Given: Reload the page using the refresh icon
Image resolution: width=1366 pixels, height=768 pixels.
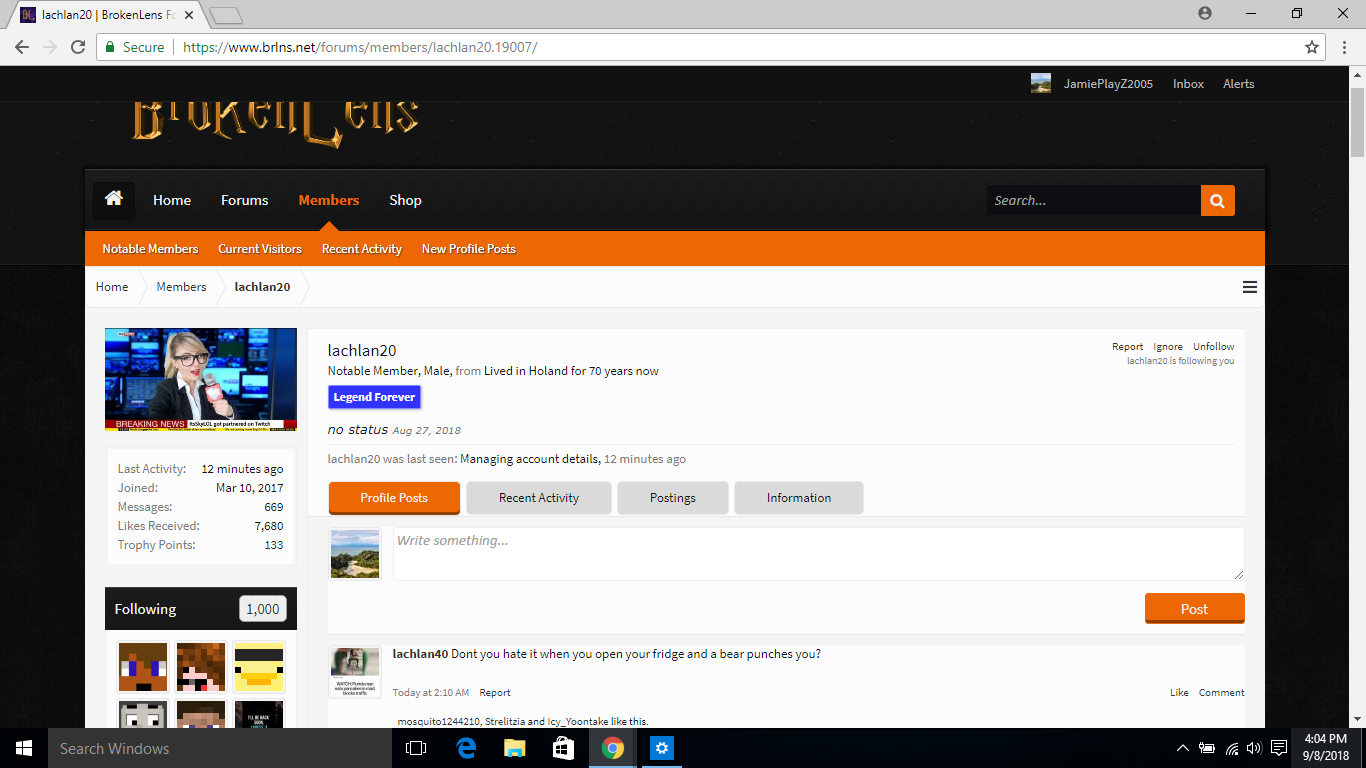Looking at the screenshot, I should tap(78, 47).
